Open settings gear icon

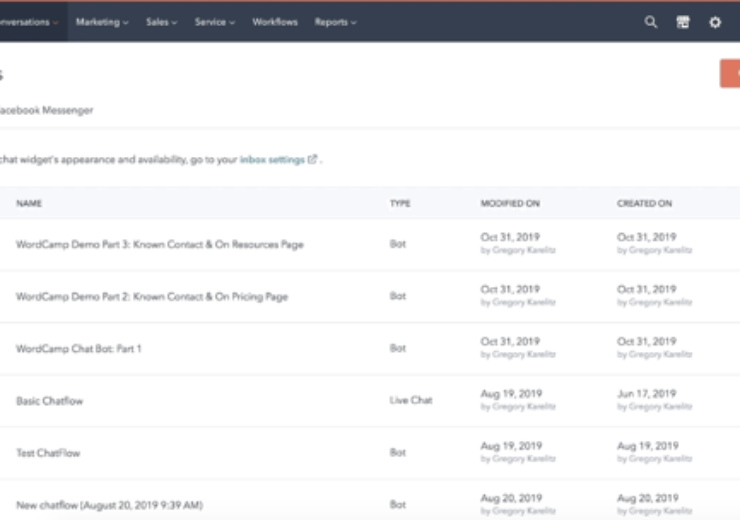(715, 22)
